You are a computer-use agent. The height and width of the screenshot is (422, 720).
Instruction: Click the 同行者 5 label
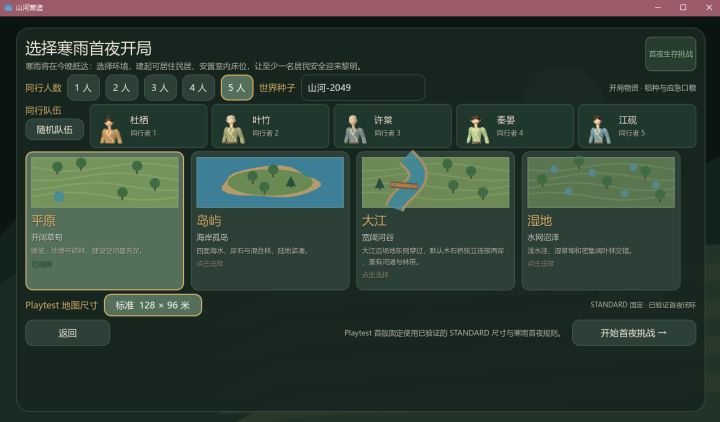coord(632,133)
